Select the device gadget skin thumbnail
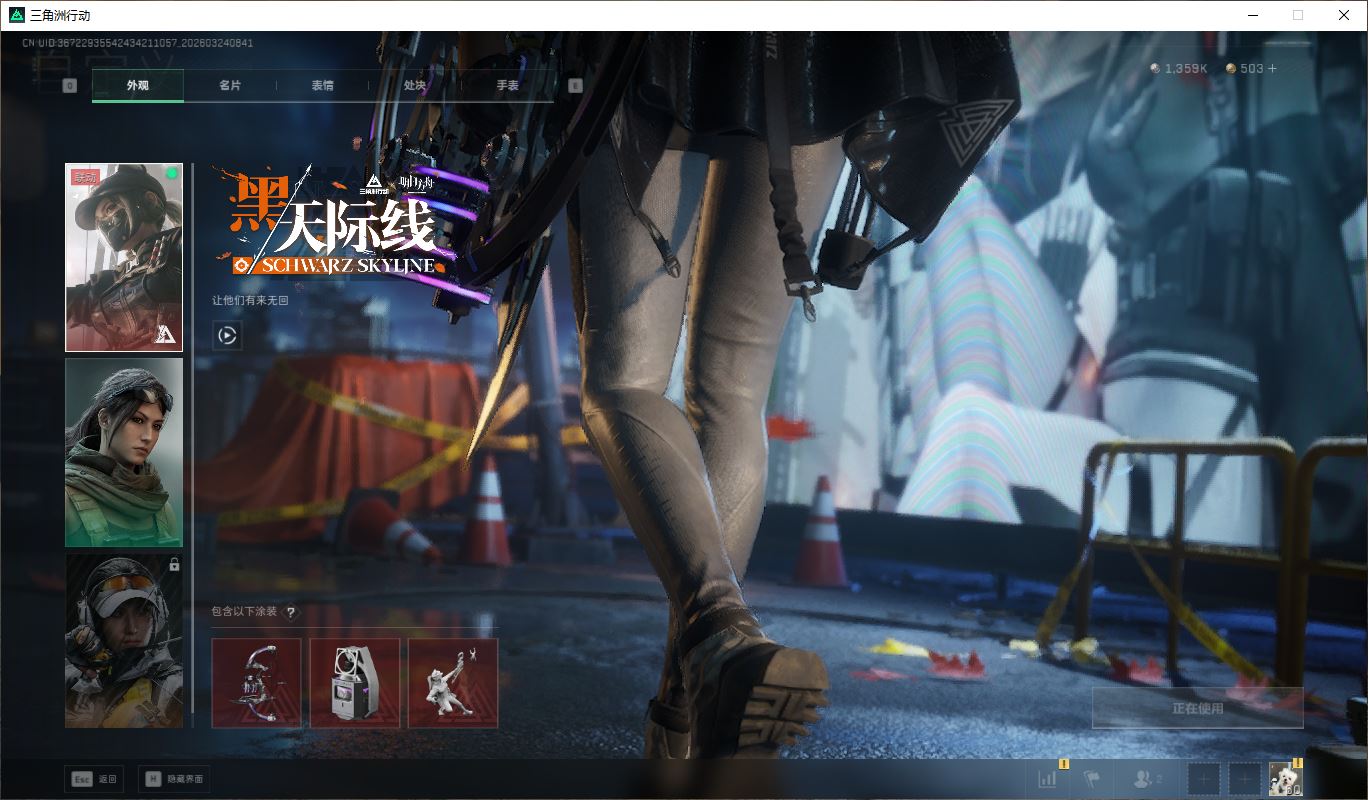The width and height of the screenshot is (1368, 800). click(x=354, y=683)
